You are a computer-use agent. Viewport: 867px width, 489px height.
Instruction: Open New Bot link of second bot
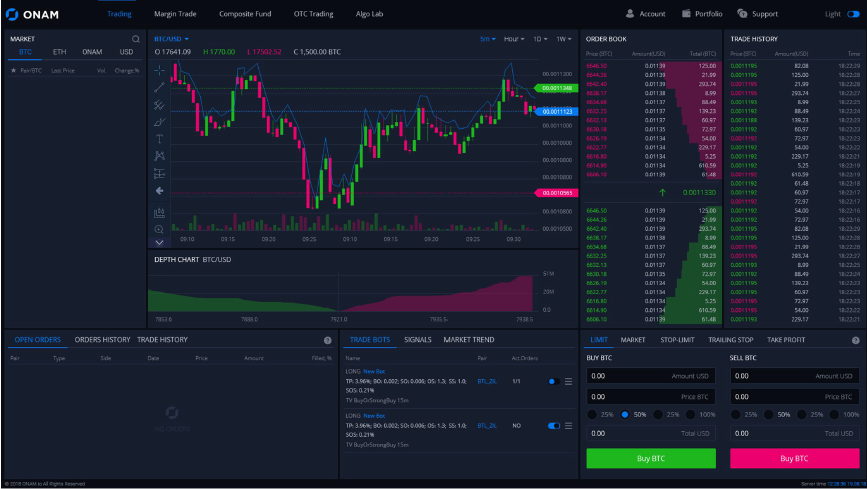tap(374, 415)
